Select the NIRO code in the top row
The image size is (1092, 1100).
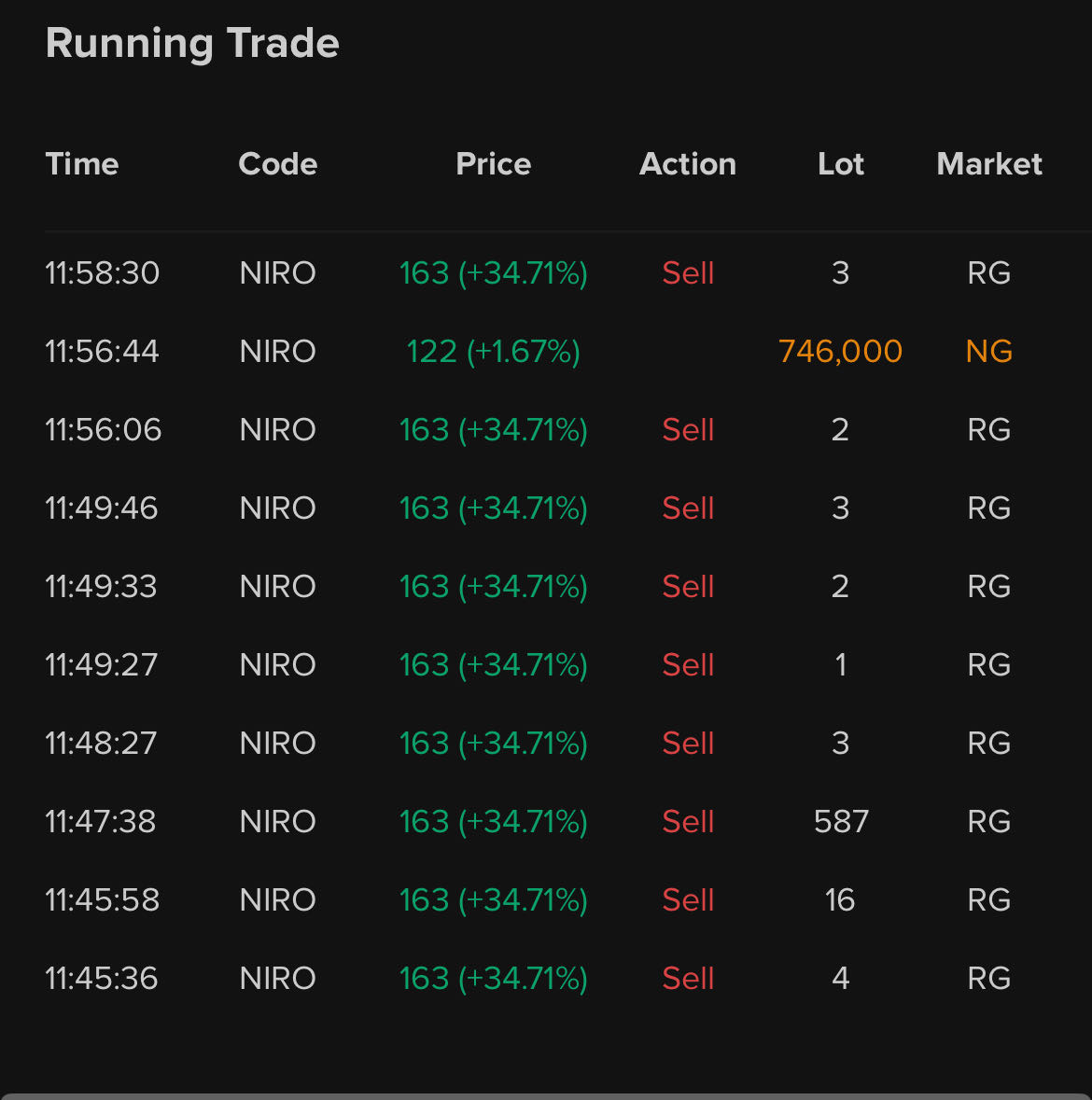click(x=277, y=272)
